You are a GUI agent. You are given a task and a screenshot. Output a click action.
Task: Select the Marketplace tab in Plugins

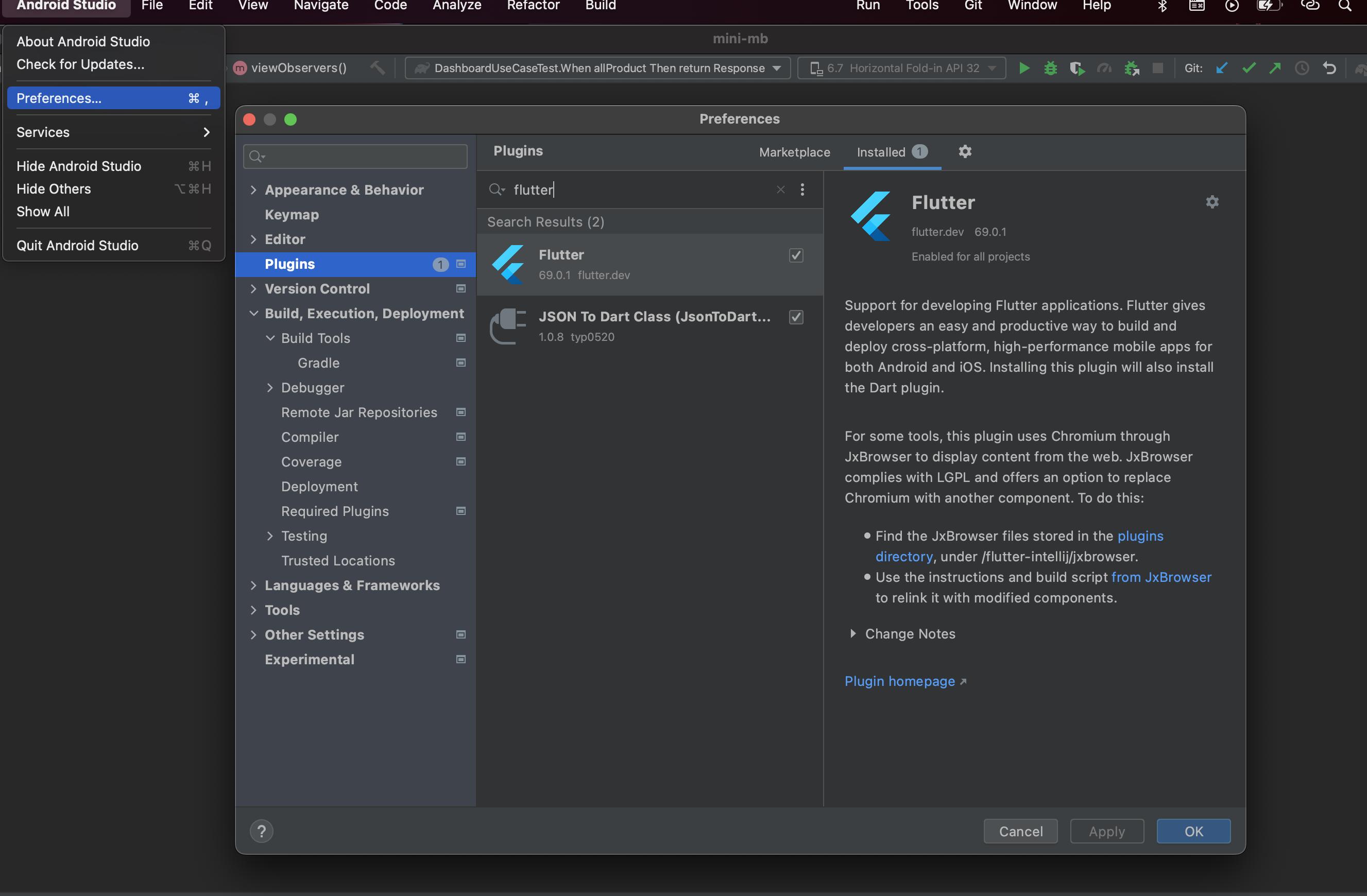(x=794, y=152)
